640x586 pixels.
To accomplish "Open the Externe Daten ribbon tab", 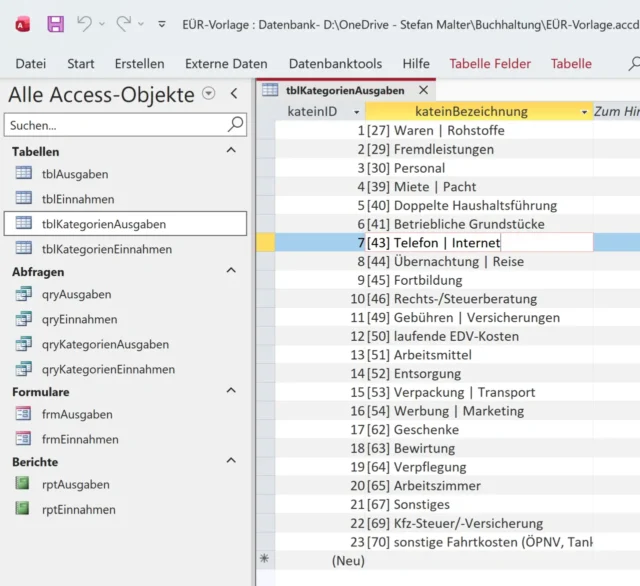I will (x=226, y=63).
